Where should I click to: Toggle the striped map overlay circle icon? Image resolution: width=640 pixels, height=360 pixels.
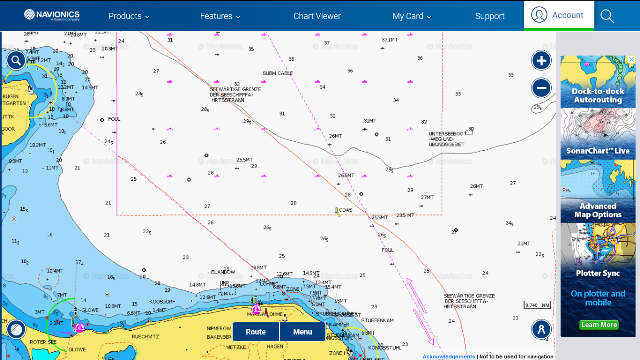16,329
